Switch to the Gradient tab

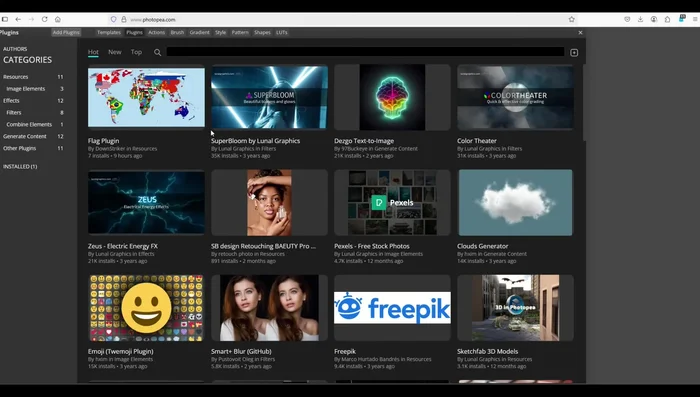pyautogui.click(x=199, y=32)
